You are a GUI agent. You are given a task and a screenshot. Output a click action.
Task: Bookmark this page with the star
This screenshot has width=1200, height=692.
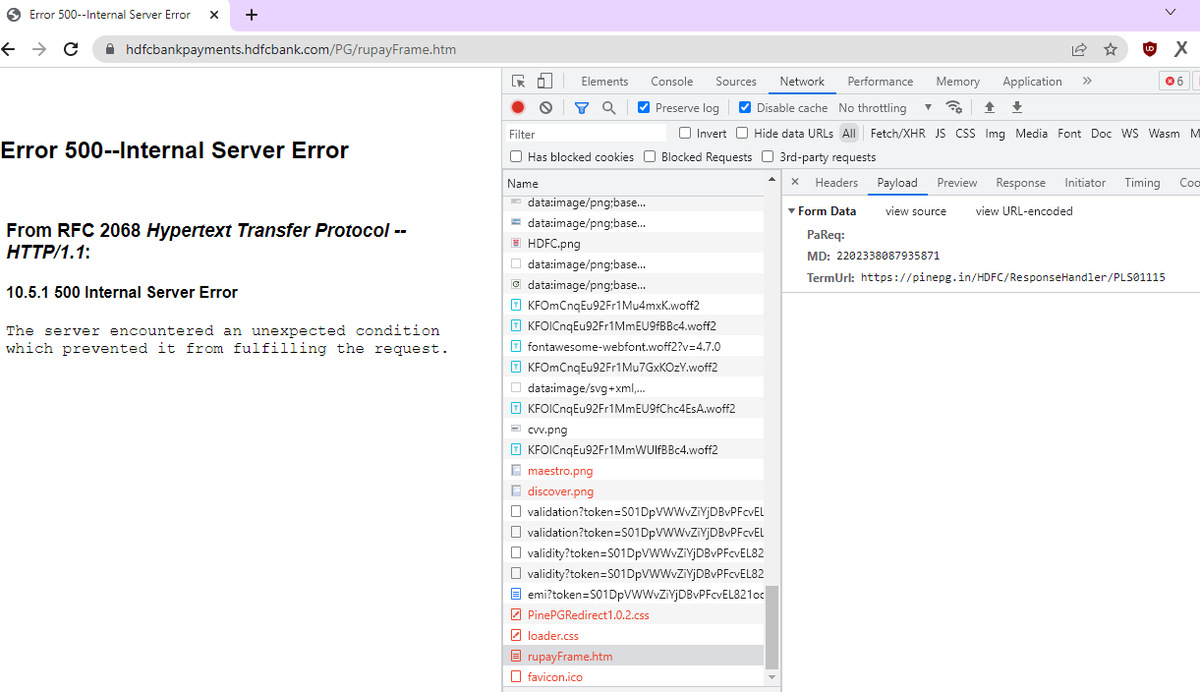coord(1110,49)
